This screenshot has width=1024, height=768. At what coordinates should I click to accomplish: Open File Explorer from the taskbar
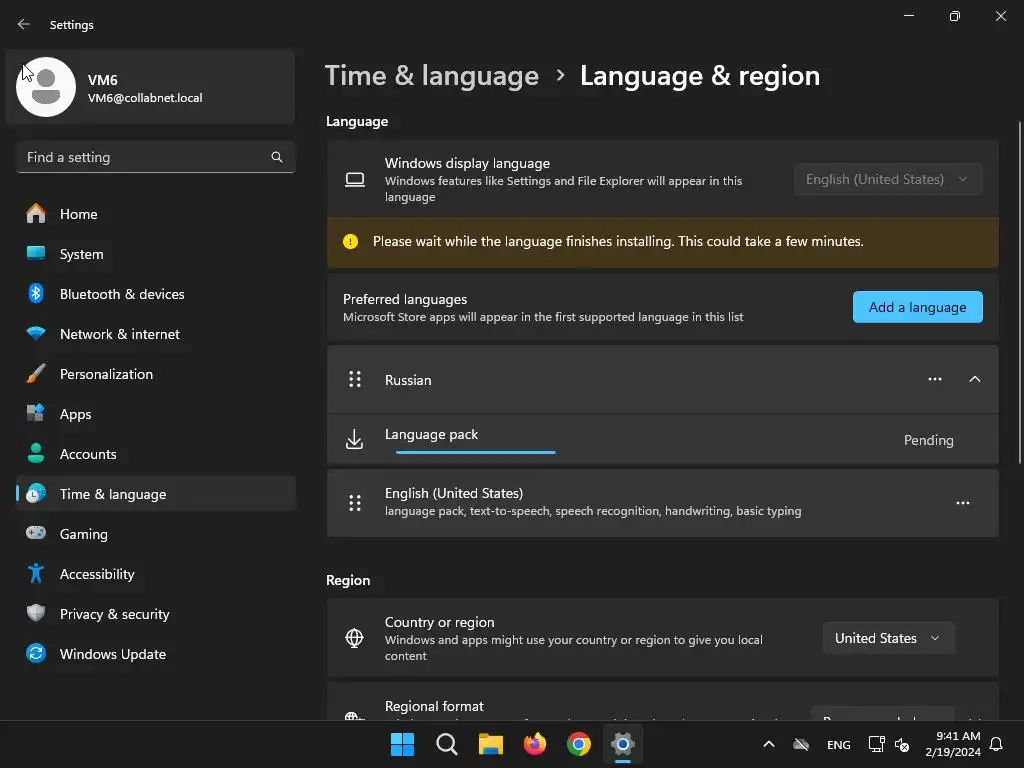click(x=490, y=744)
